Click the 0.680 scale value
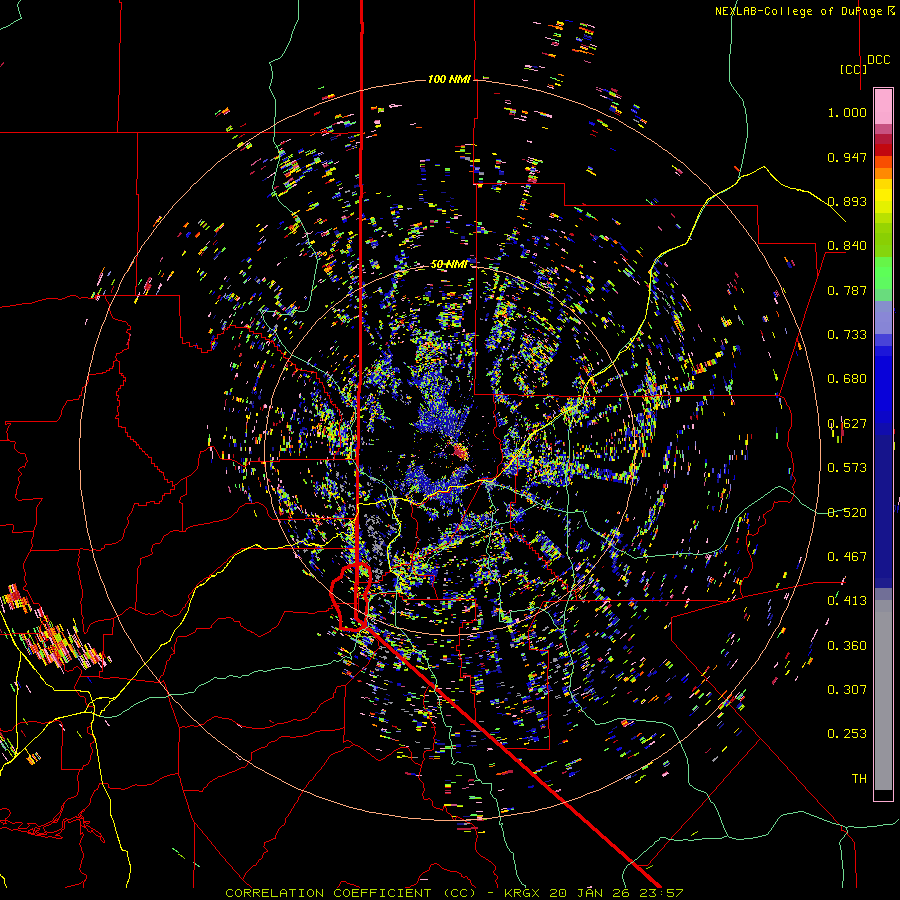 tap(847, 379)
